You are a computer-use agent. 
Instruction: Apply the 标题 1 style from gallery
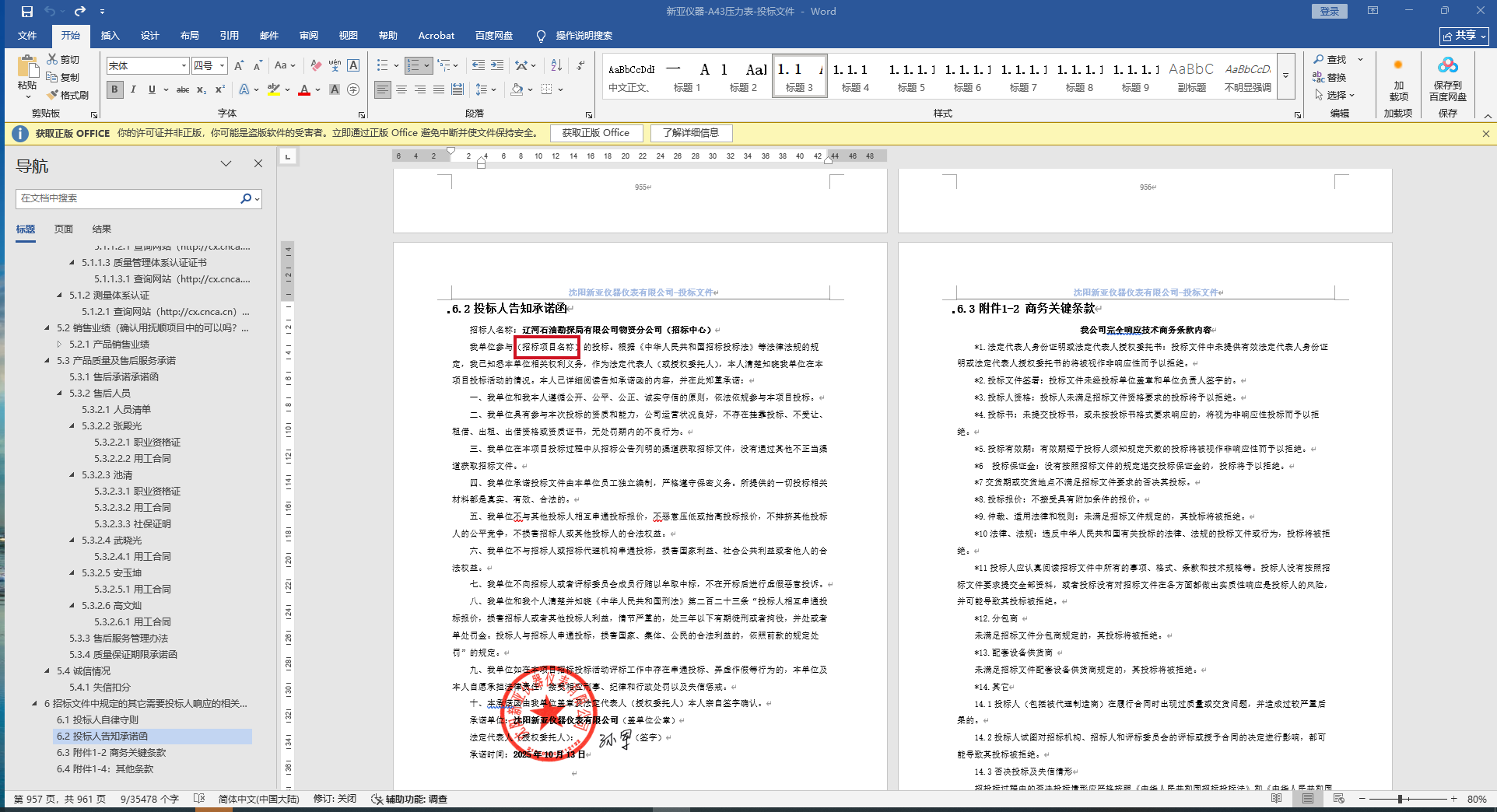click(x=688, y=75)
